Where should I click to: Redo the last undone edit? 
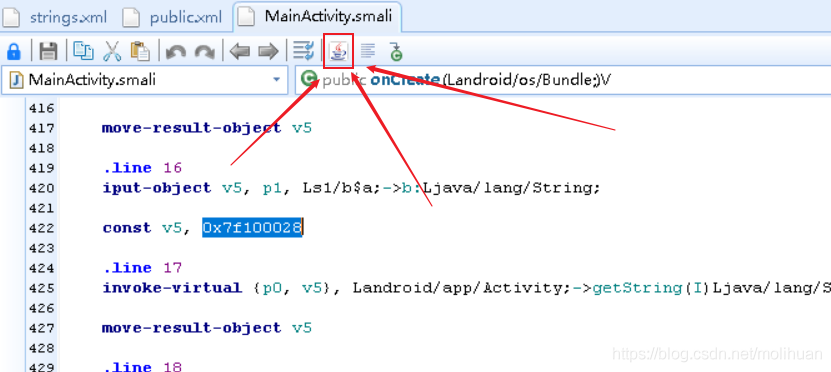[x=204, y=52]
